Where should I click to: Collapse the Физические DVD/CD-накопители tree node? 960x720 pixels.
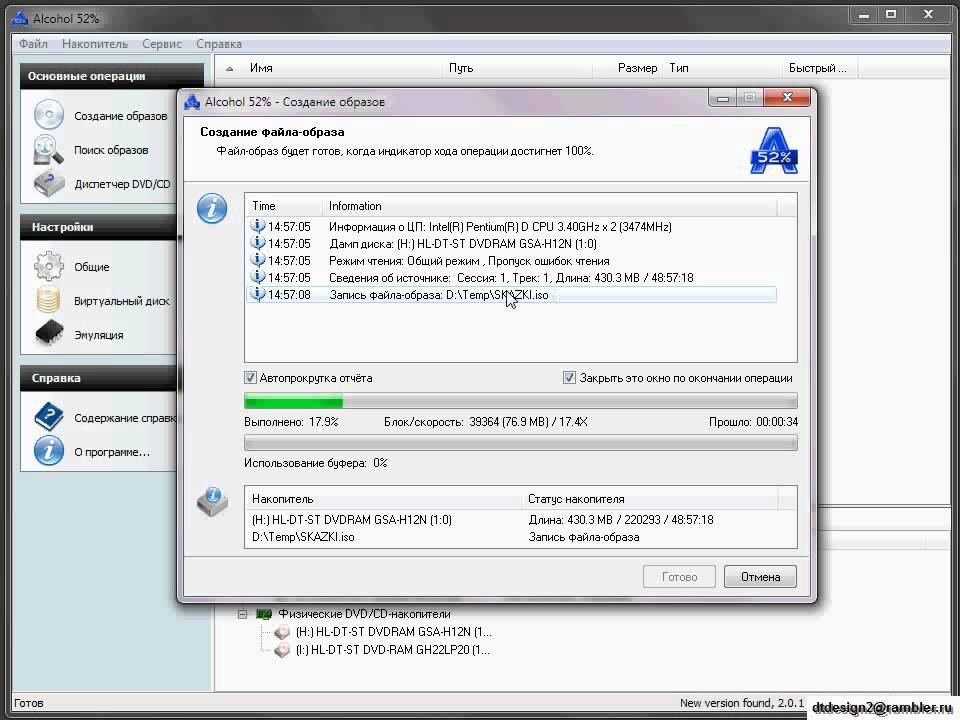click(242, 613)
